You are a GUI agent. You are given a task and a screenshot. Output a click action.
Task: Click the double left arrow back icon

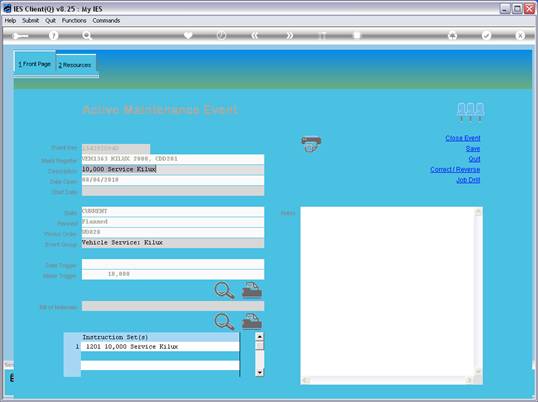pyautogui.click(x=255, y=35)
